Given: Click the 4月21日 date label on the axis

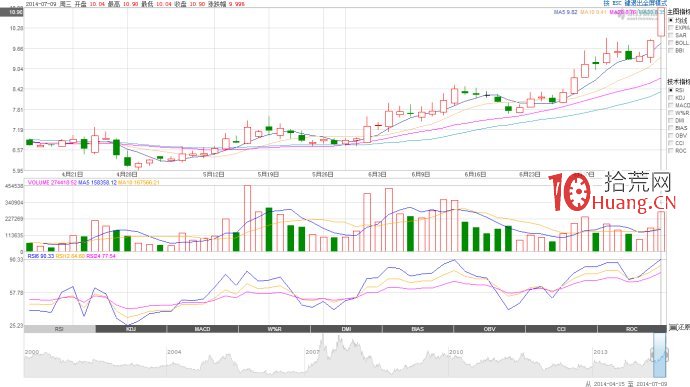Looking at the screenshot, I should 73,175.
